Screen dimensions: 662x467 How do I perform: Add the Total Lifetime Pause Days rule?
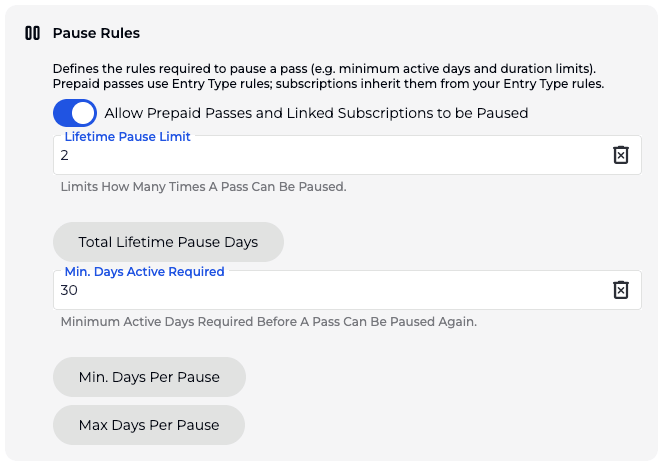click(x=168, y=242)
